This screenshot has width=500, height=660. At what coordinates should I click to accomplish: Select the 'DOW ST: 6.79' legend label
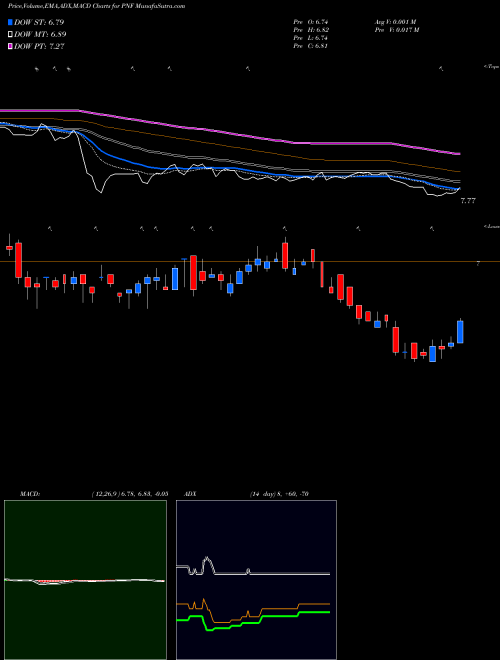click(39, 22)
